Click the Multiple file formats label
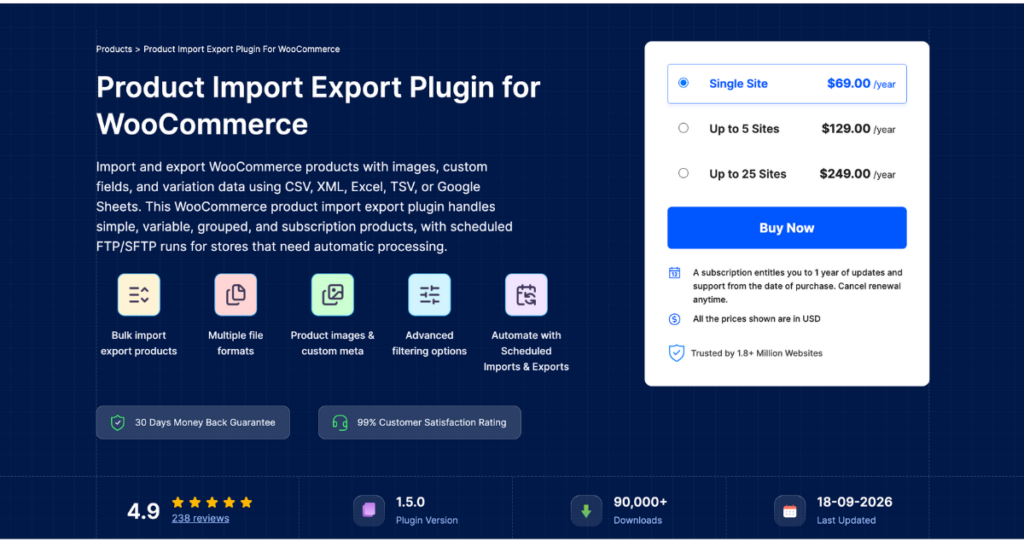1024x541 pixels. pyautogui.click(x=235, y=343)
